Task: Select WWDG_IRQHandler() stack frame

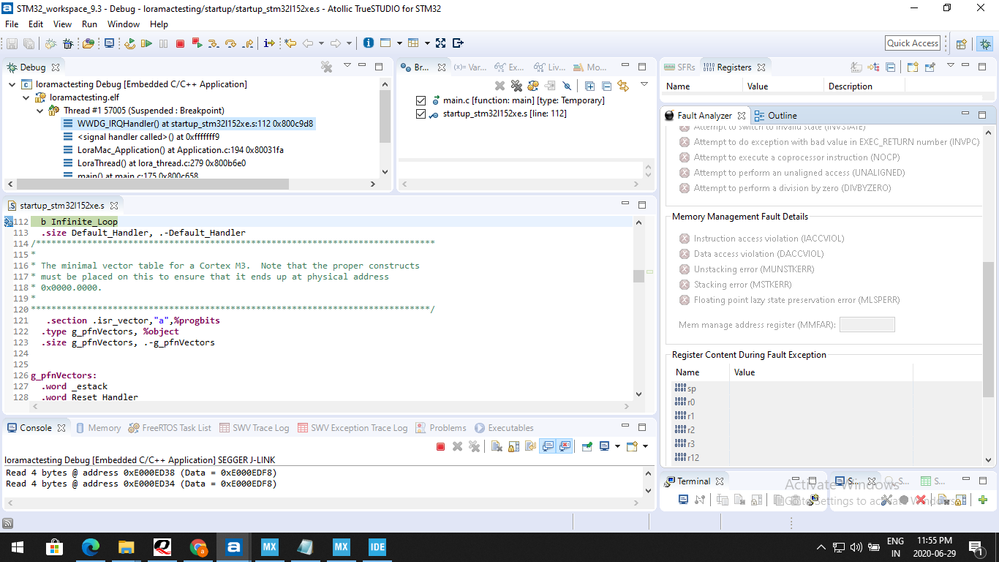Action: point(195,124)
